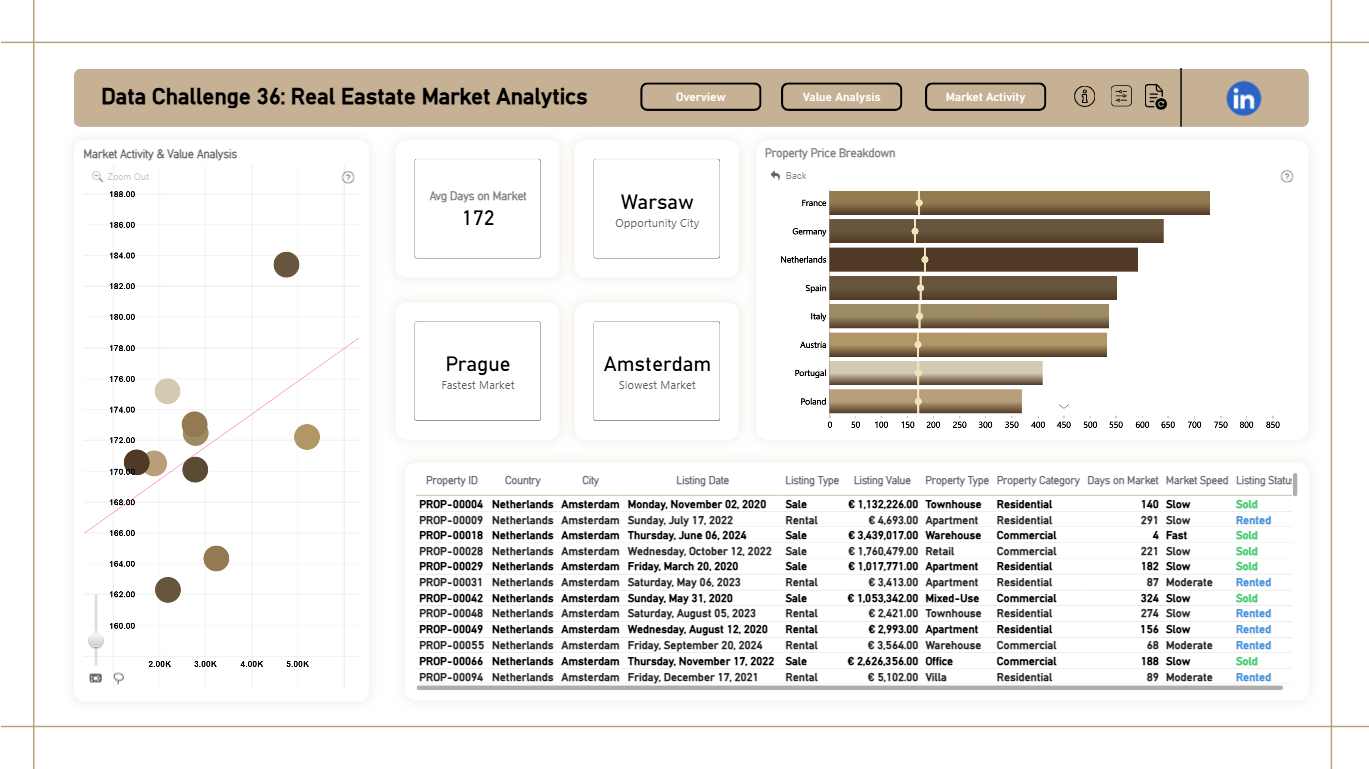Click the document report icon in header

click(1155, 97)
